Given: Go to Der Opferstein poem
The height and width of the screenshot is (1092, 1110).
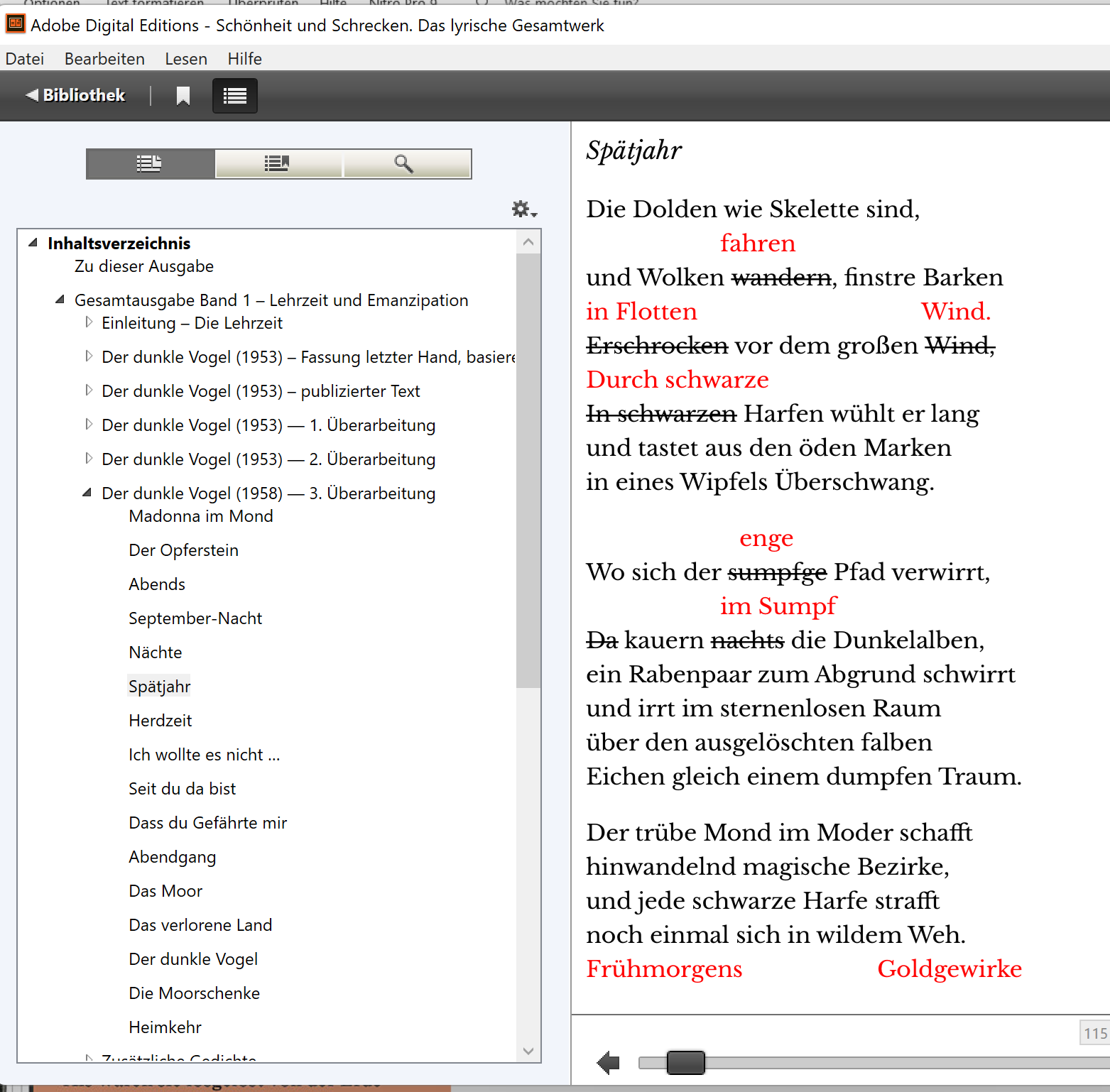Looking at the screenshot, I should point(183,550).
